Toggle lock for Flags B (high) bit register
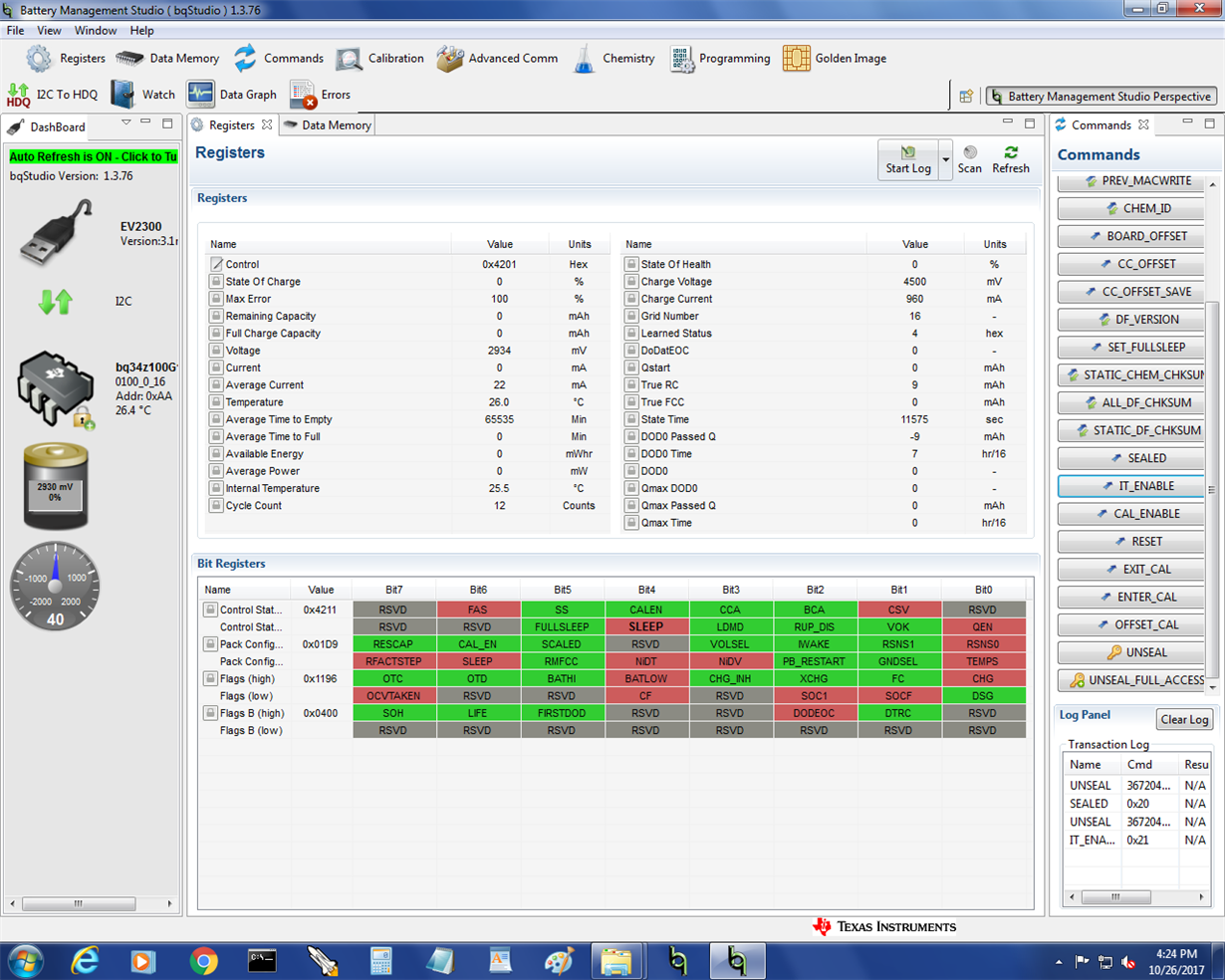Screen dimensions: 1225x980 pyautogui.click(x=210, y=713)
